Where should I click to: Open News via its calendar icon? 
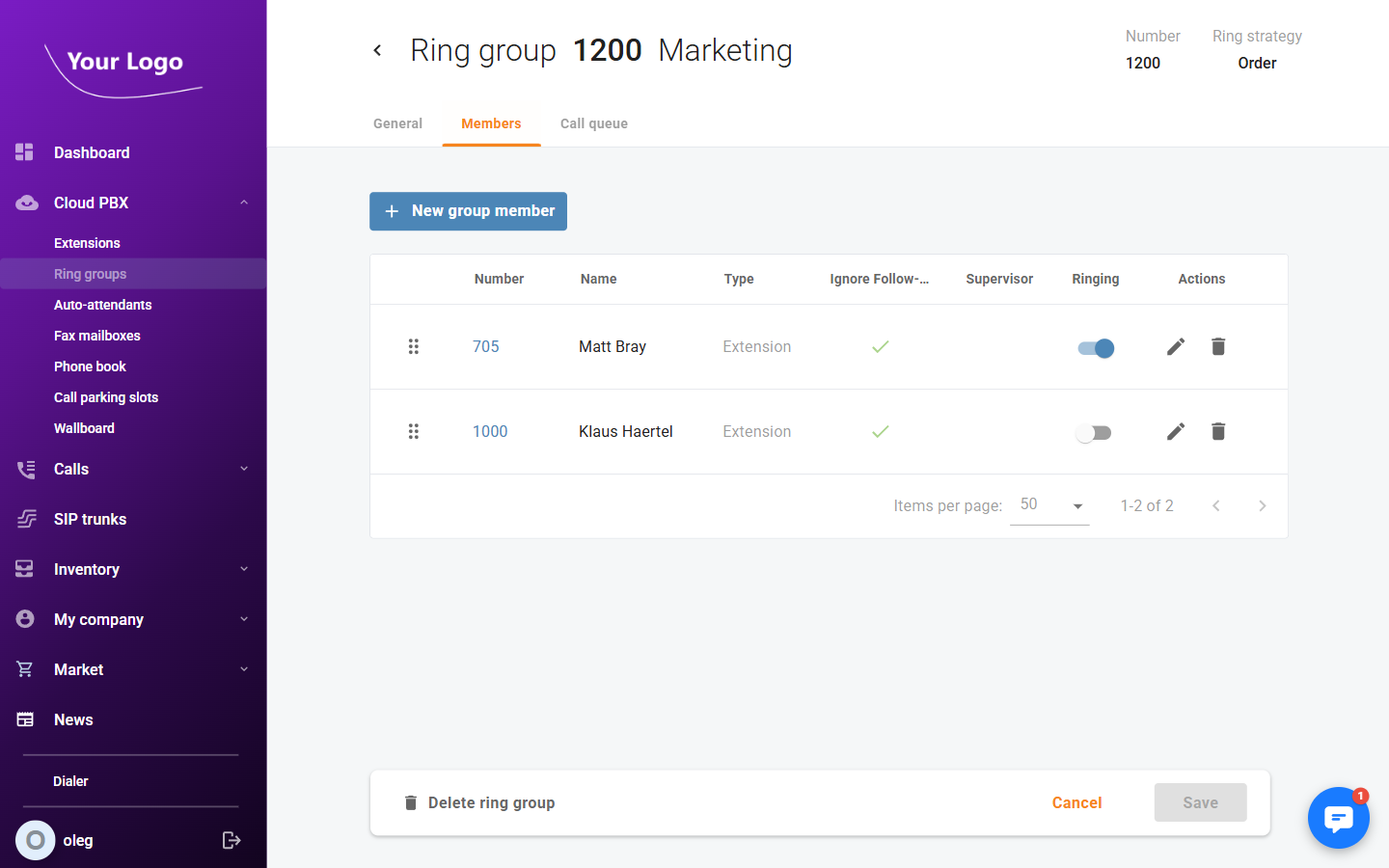[x=25, y=719]
